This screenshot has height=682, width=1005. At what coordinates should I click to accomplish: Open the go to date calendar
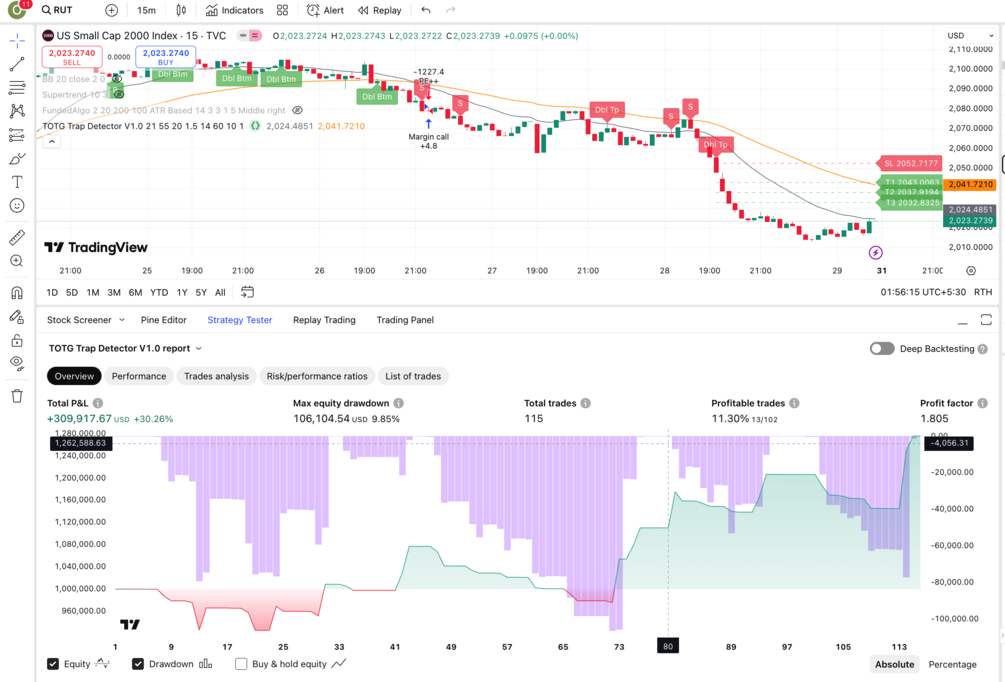click(247, 292)
